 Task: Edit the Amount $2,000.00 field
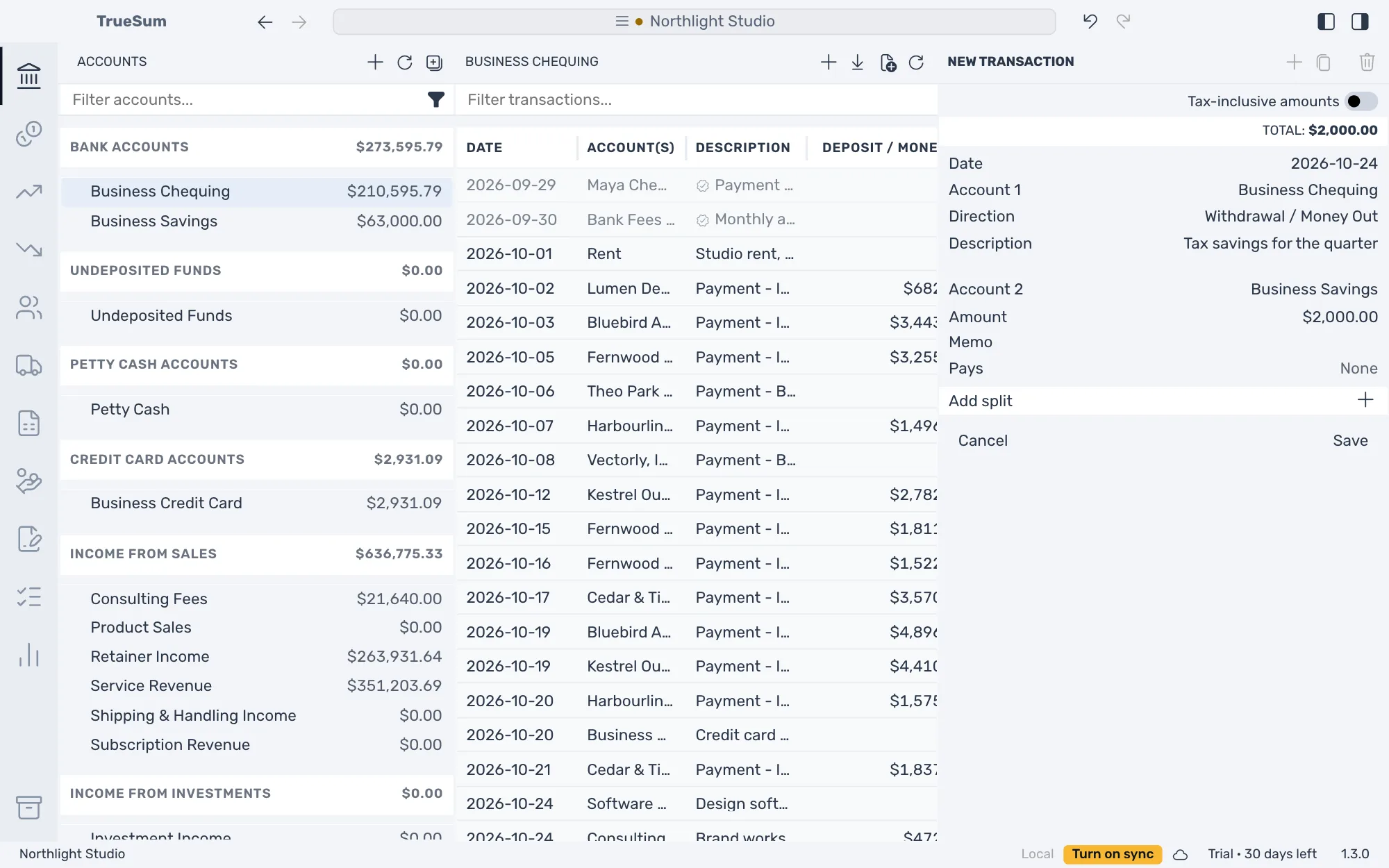point(1163,317)
